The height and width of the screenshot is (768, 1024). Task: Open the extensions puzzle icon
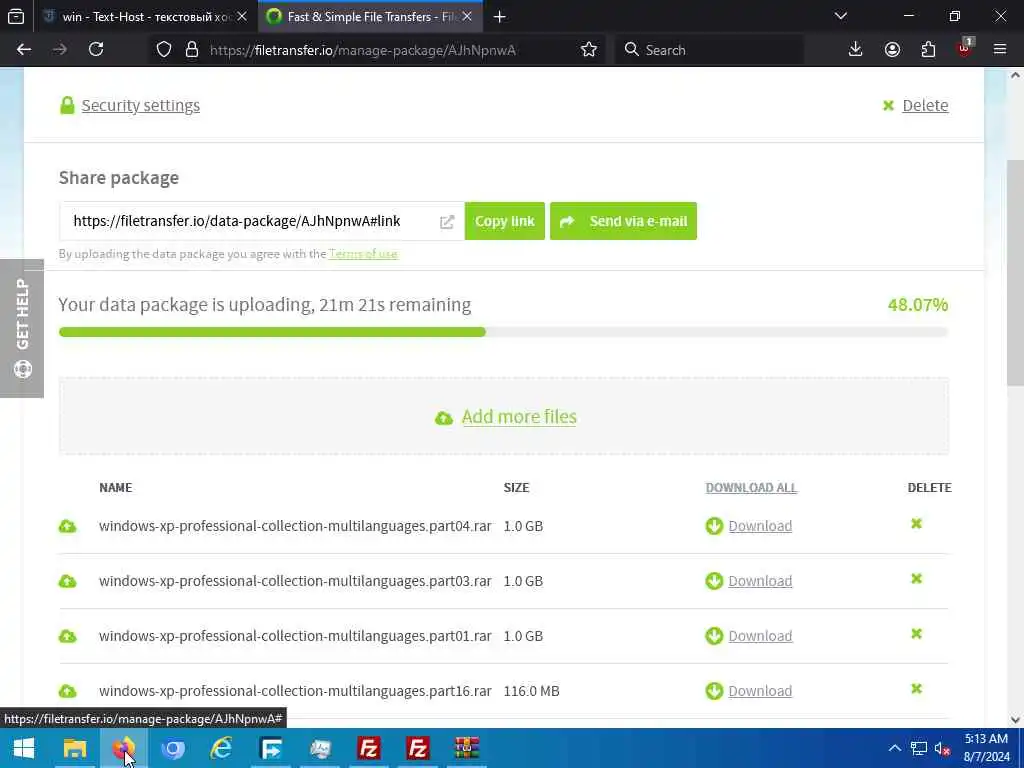pyautogui.click(x=928, y=50)
